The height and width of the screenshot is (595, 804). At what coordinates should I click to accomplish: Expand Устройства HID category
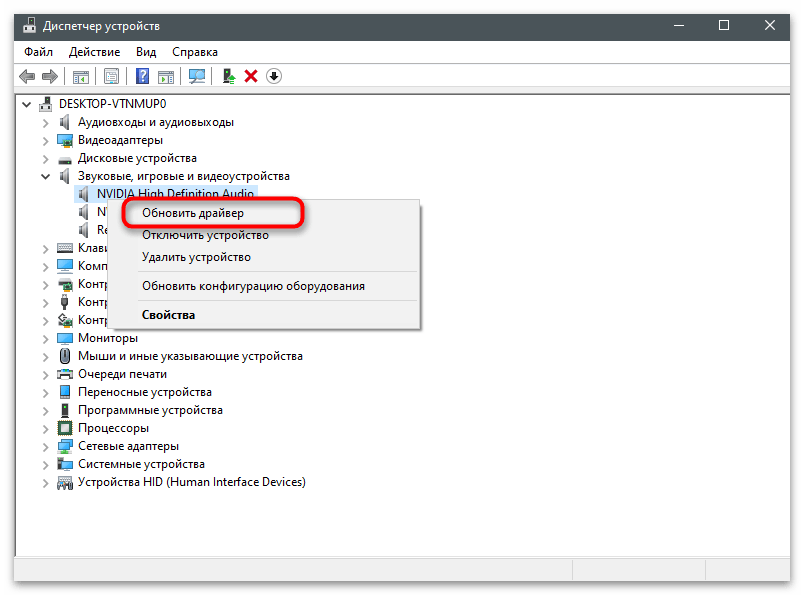point(46,483)
